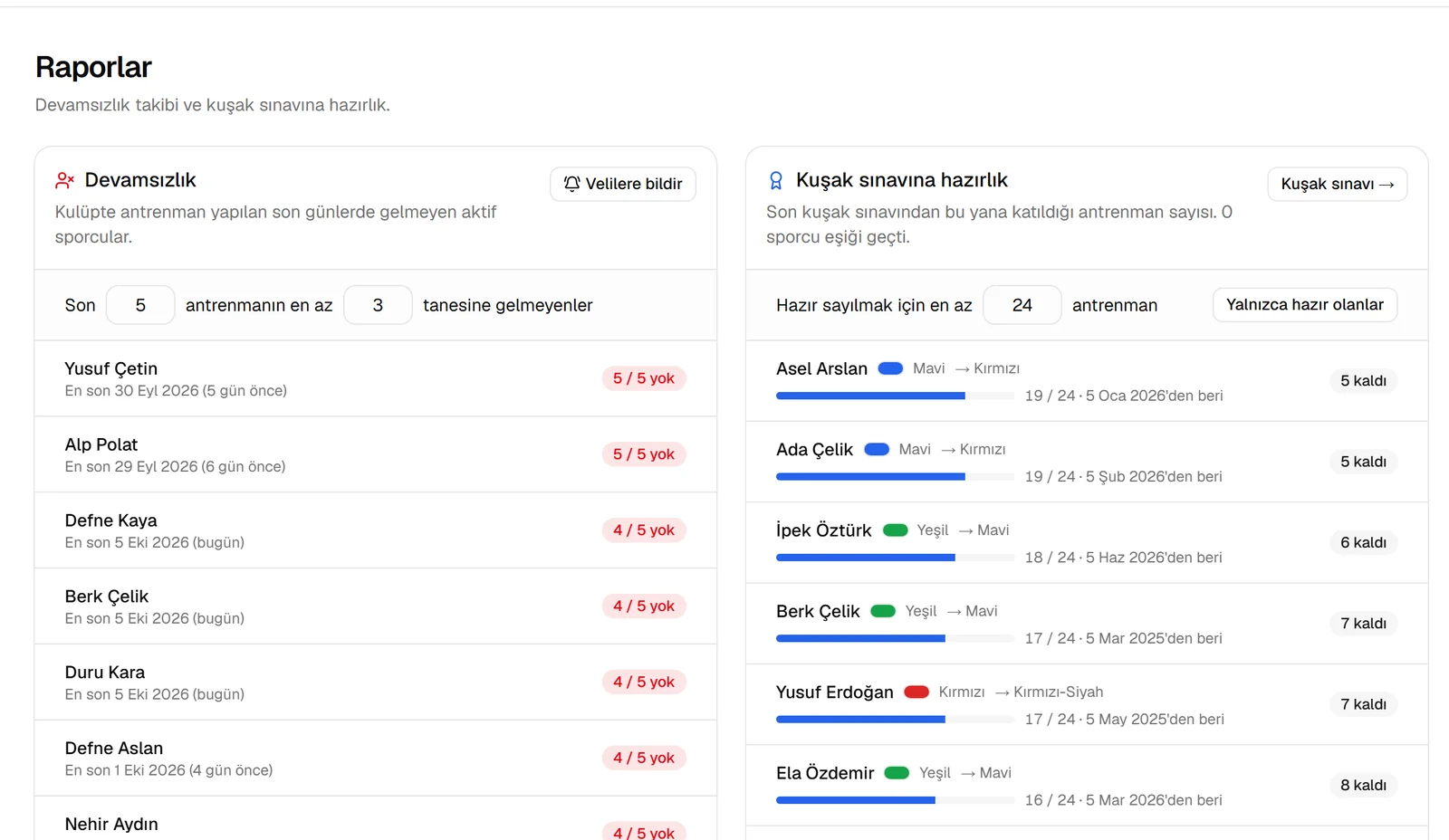
Task: Open Berk Çelik's belt readiness row
Action: point(1087,624)
